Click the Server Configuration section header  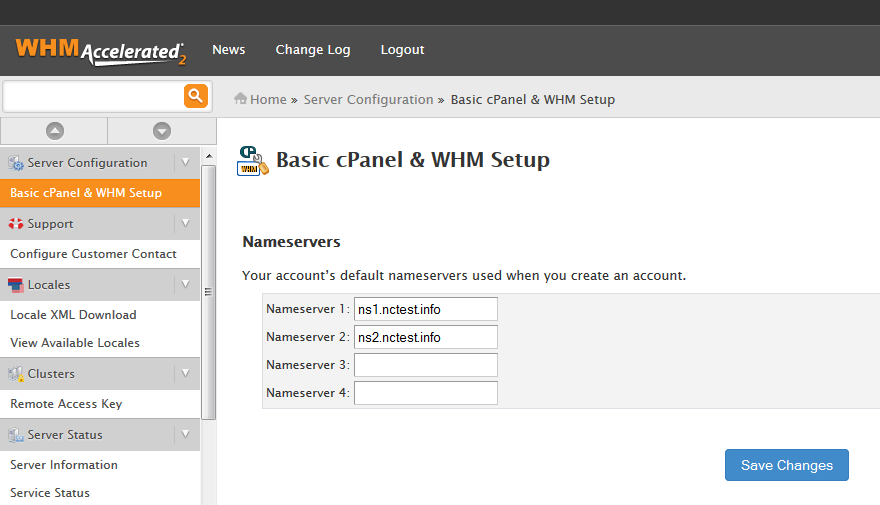100,163
